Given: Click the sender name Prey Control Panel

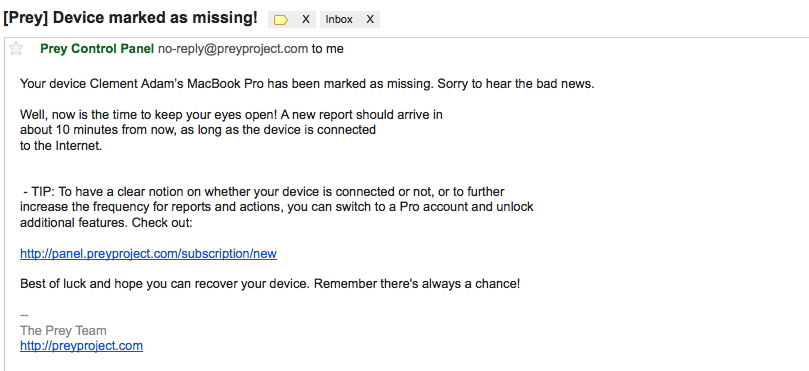Looking at the screenshot, I should click(97, 49).
